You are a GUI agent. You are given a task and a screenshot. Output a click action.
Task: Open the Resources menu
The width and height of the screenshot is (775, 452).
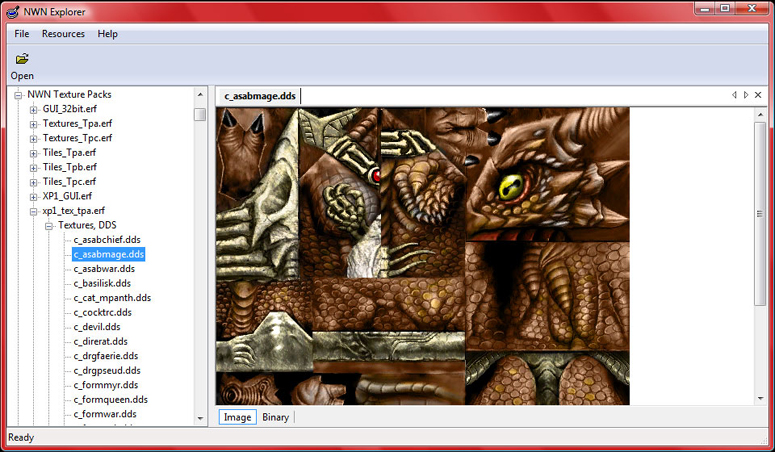point(63,34)
